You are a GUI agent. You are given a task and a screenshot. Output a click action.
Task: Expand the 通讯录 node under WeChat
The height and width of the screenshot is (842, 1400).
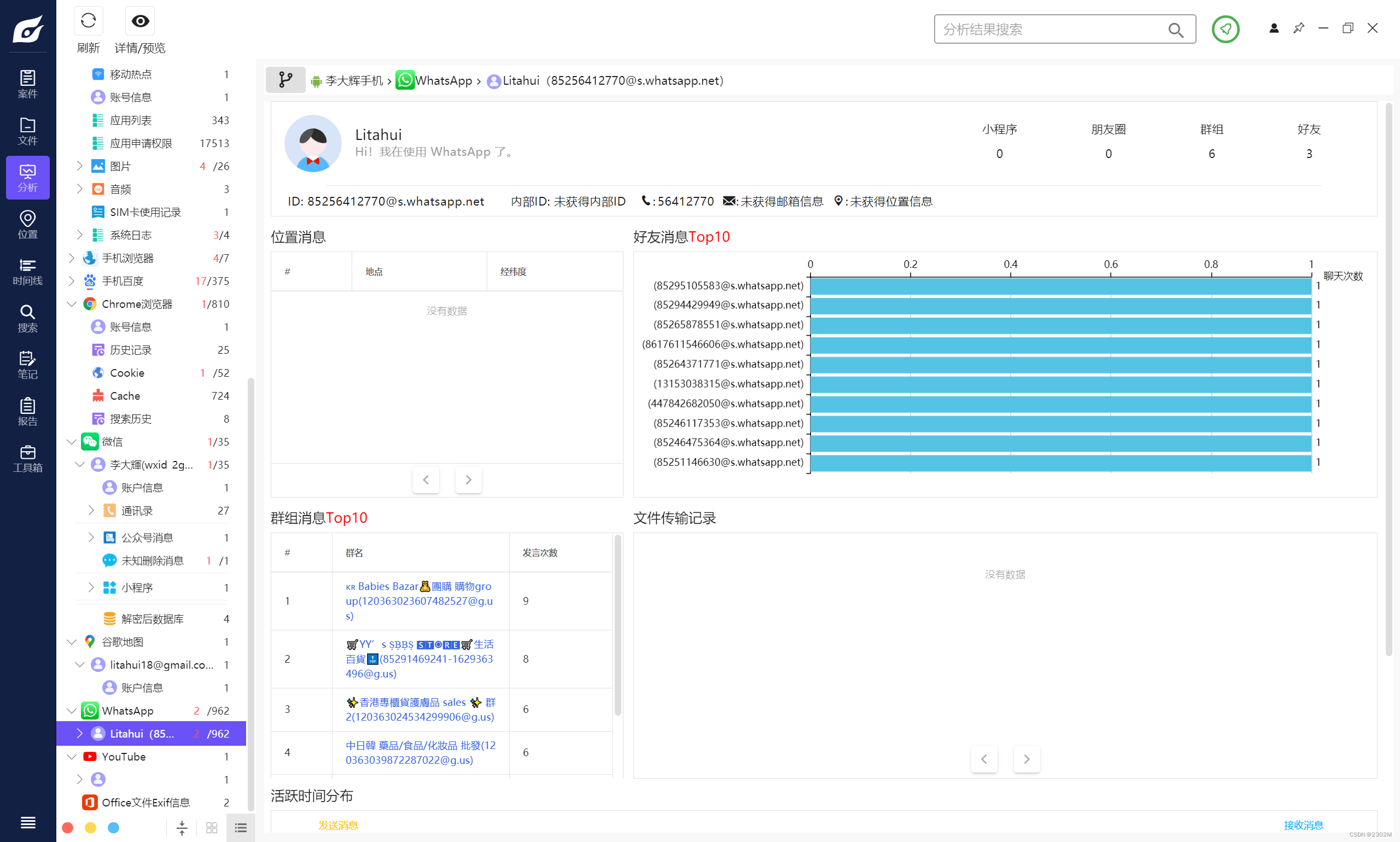coord(91,510)
